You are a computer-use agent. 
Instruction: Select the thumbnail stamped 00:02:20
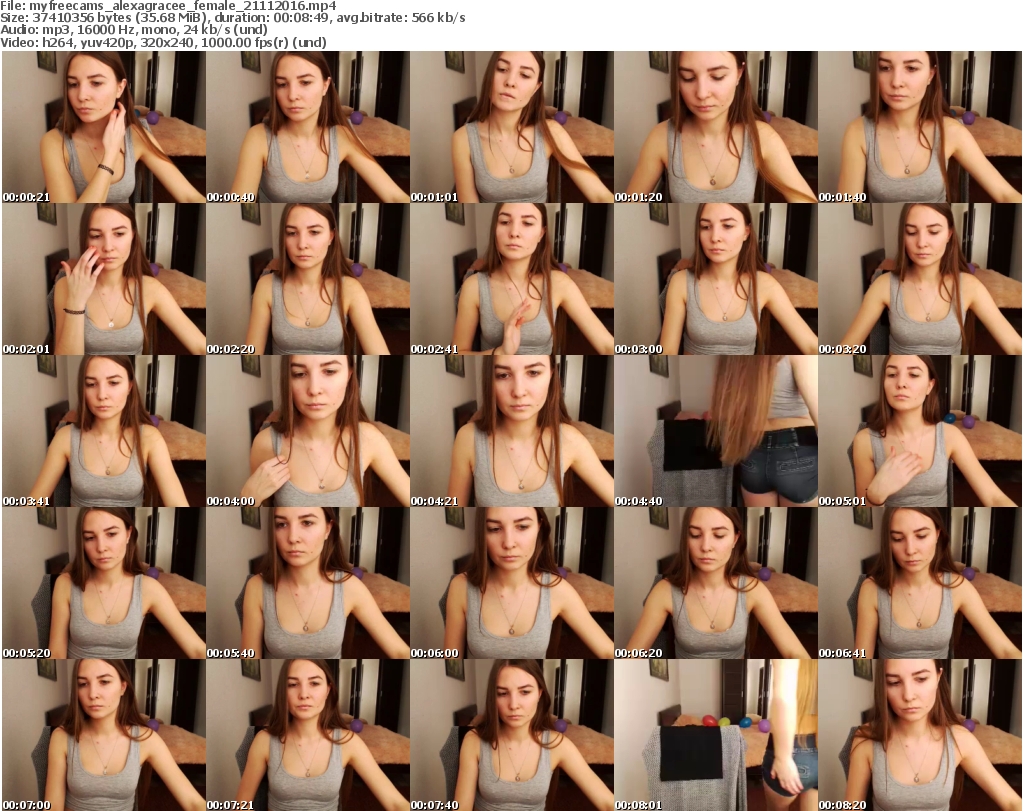308,279
